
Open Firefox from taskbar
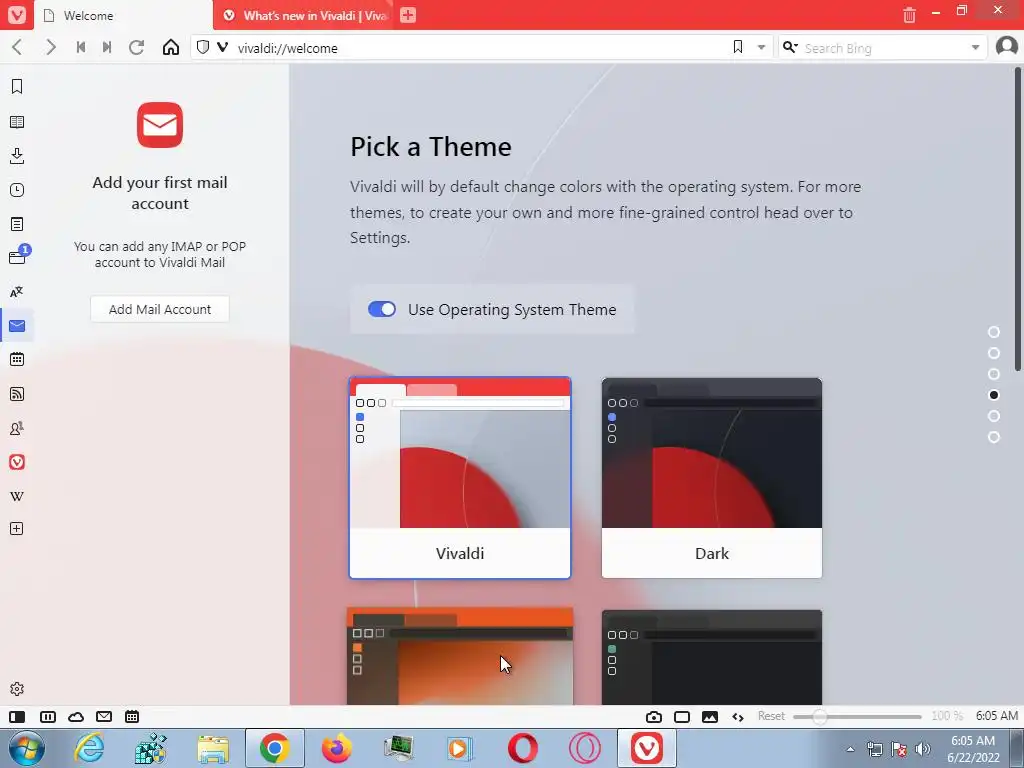336,748
